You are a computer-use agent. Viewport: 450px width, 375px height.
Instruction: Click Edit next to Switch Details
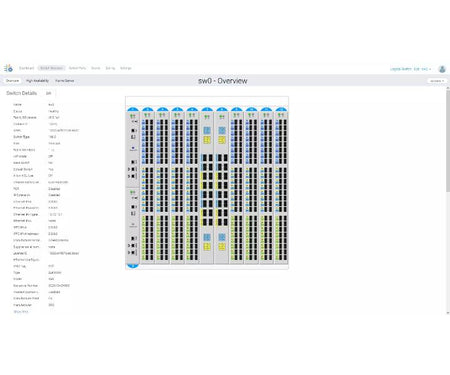point(49,93)
